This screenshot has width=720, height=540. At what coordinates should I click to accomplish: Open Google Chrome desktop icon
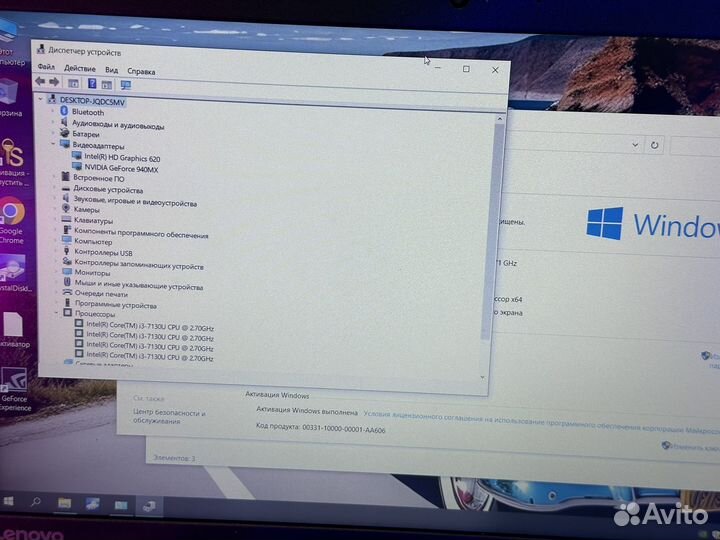click(x=12, y=221)
